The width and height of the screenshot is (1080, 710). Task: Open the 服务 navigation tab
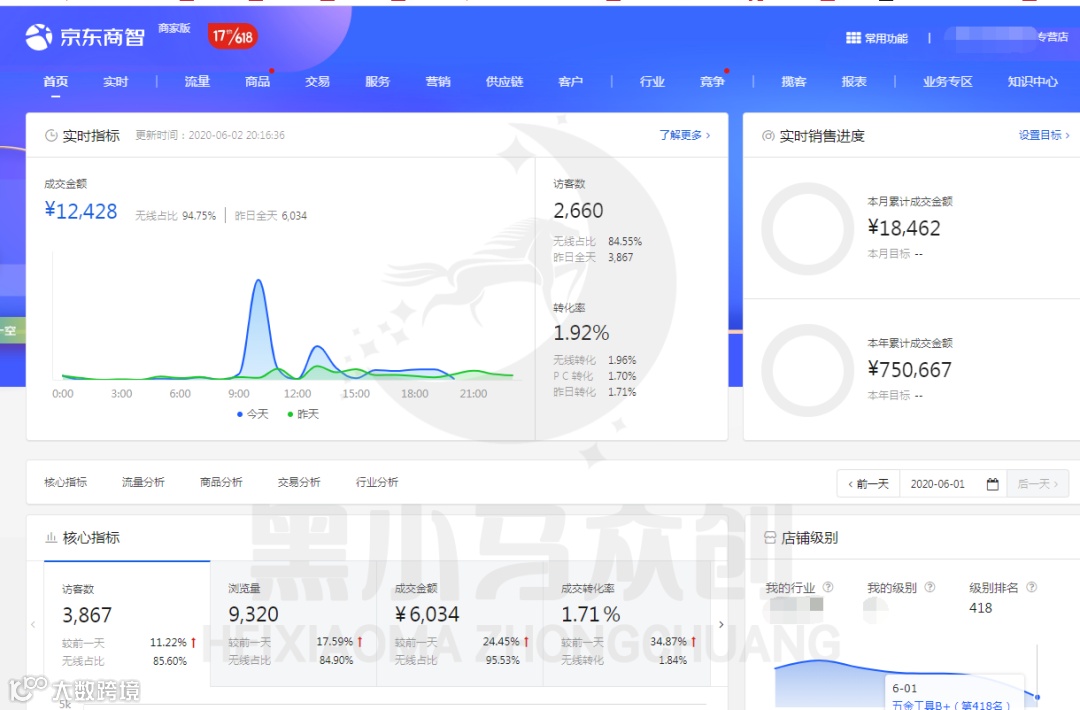pyautogui.click(x=377, y=81)
